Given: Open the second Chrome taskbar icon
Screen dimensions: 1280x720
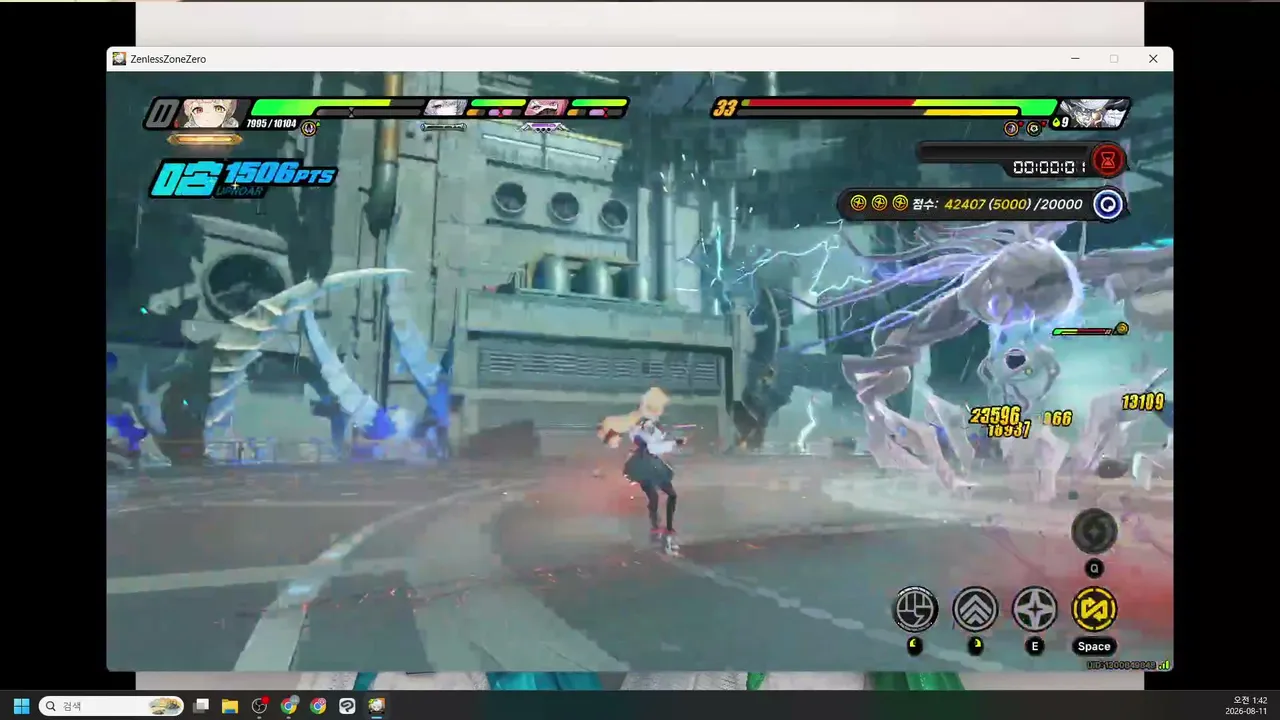Looking at the screenshot, I should coord(318,706).
